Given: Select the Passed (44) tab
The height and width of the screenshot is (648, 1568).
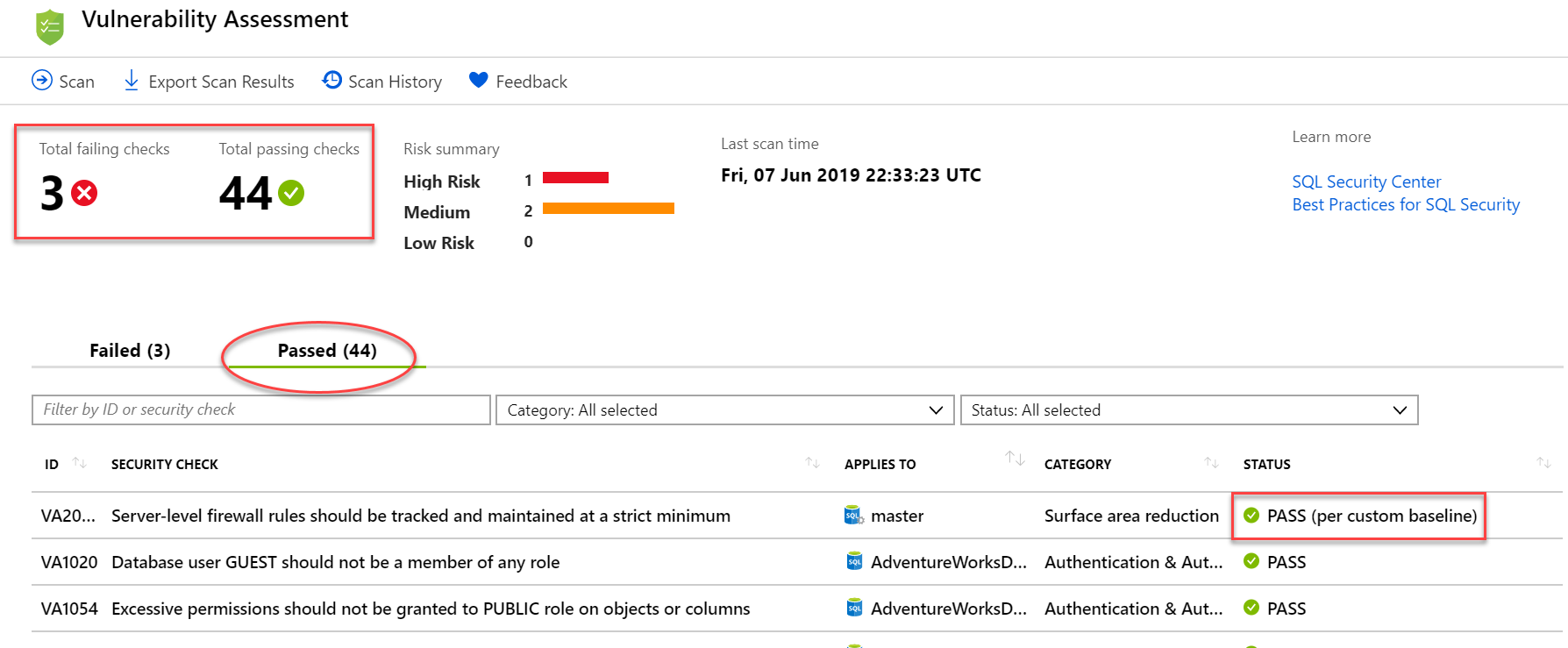Looking at the screenshot, I should [327, 351].
